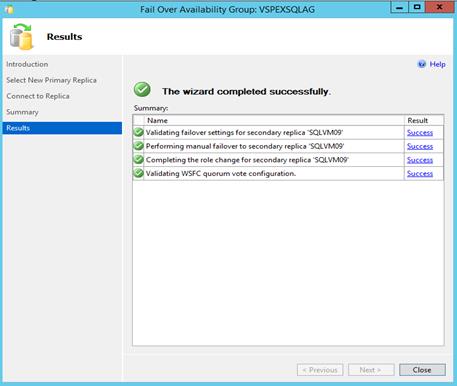Screen dimensions: 457x386
Task: Click the Help icon
Action: click(x=422, y=64)
